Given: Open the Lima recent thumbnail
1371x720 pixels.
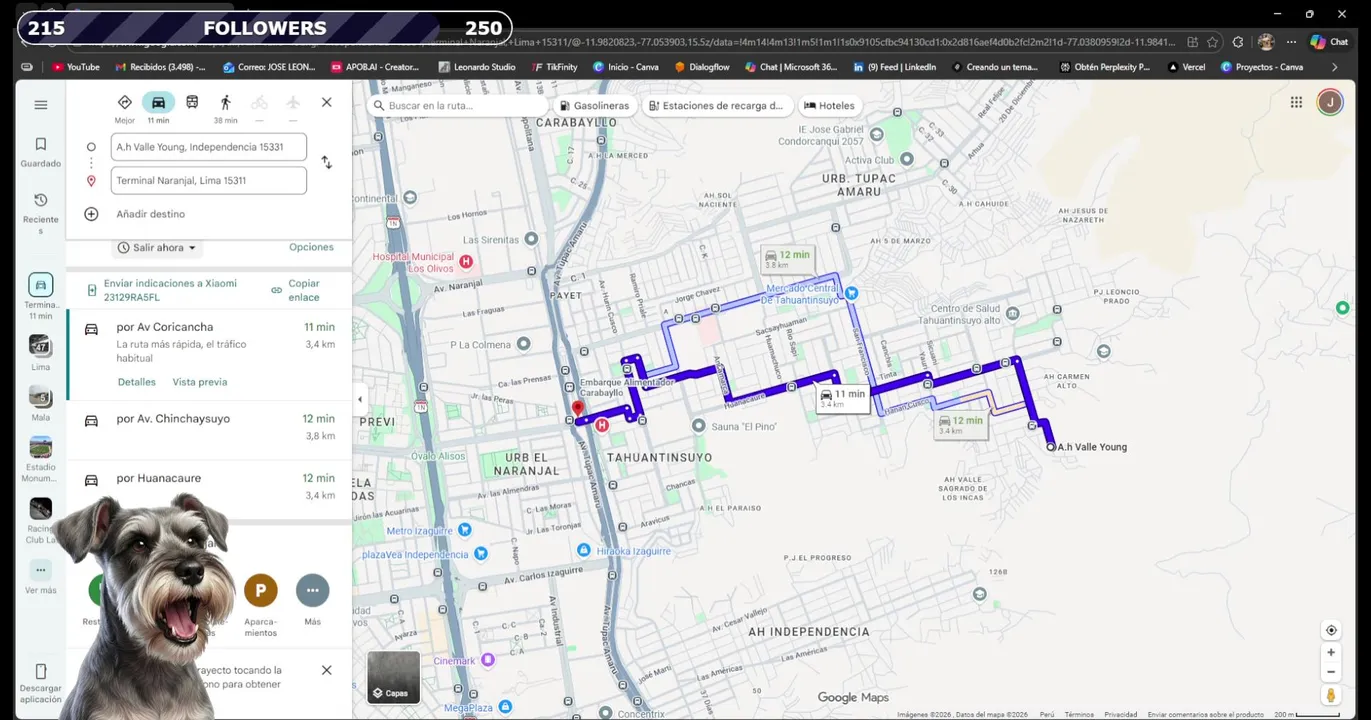Looking at the screenshot, I should coord(40,346).
